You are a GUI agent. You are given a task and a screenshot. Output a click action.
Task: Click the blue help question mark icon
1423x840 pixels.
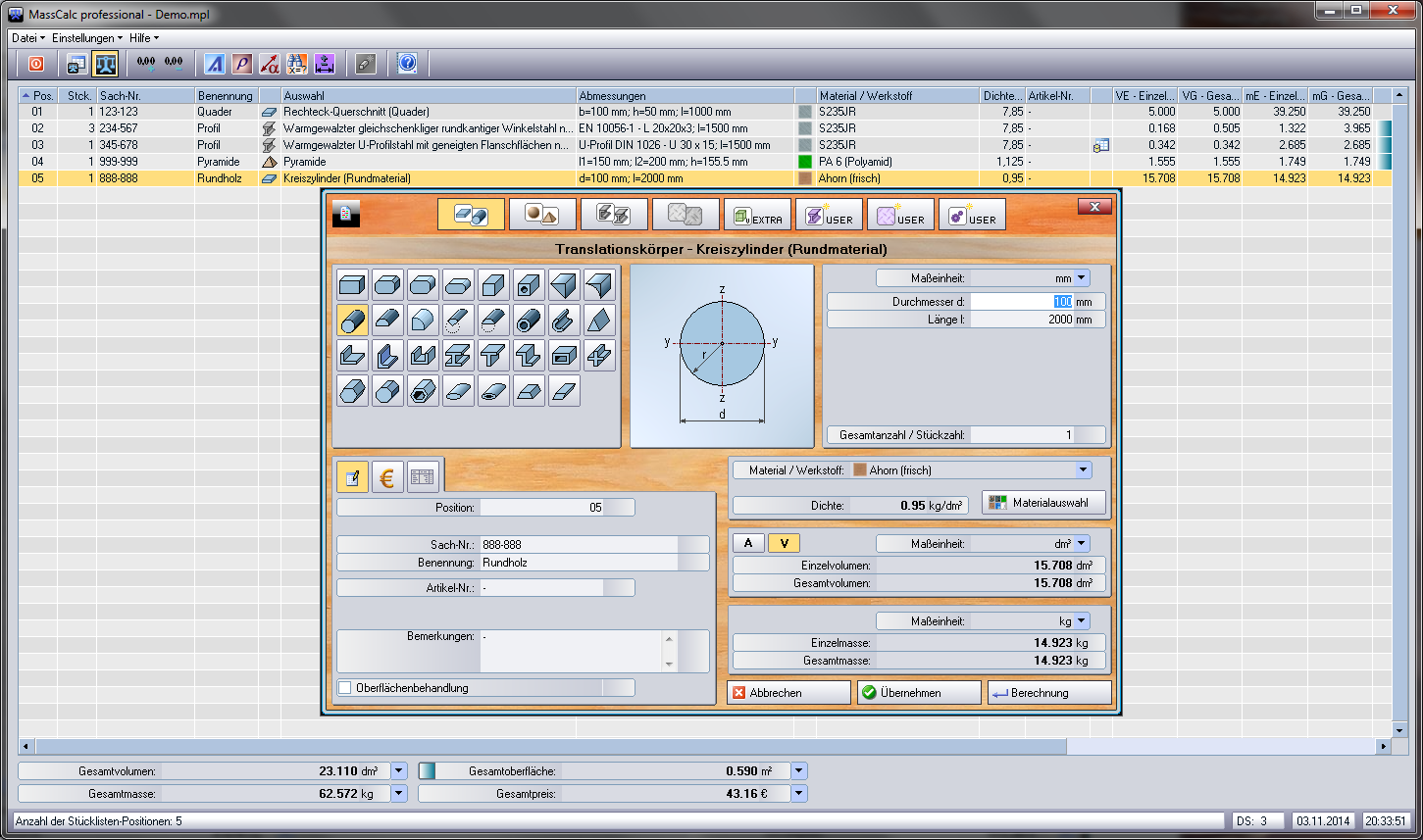click(407, 64)
